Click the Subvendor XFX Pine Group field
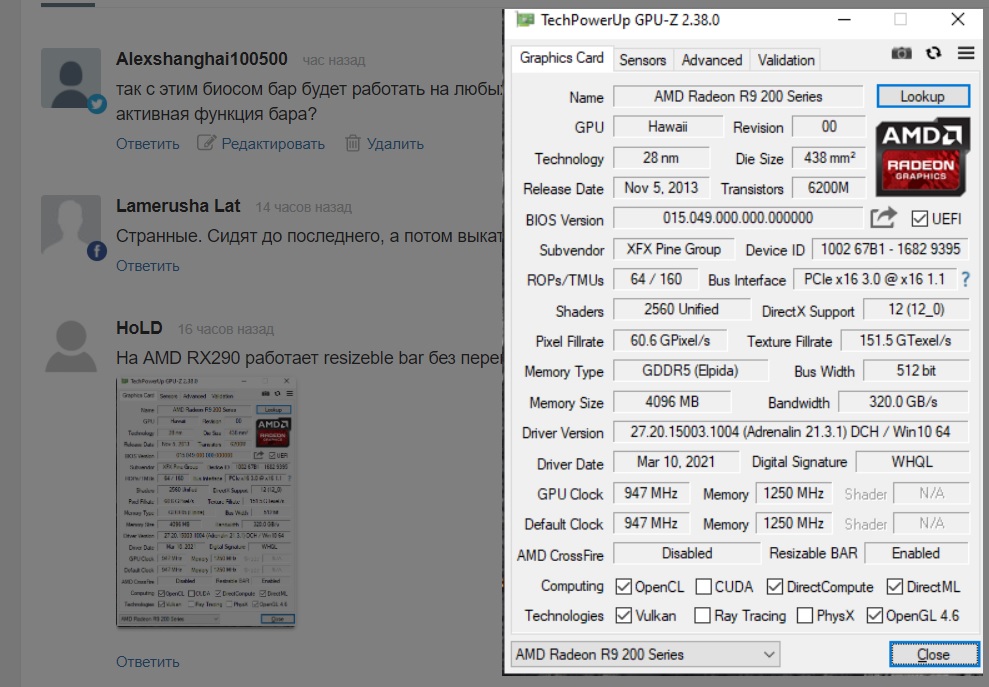989x687 pixels. click(674, 249)
